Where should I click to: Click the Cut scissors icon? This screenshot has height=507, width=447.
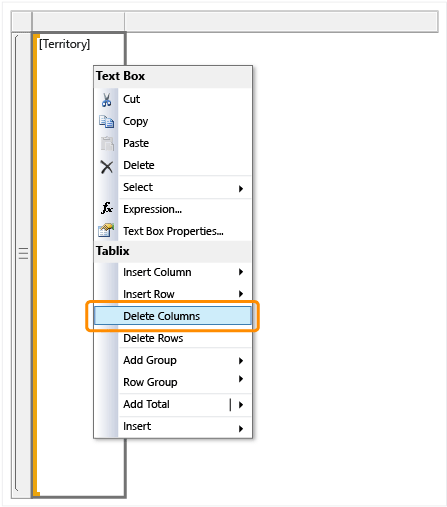click(x=106, y=99)
